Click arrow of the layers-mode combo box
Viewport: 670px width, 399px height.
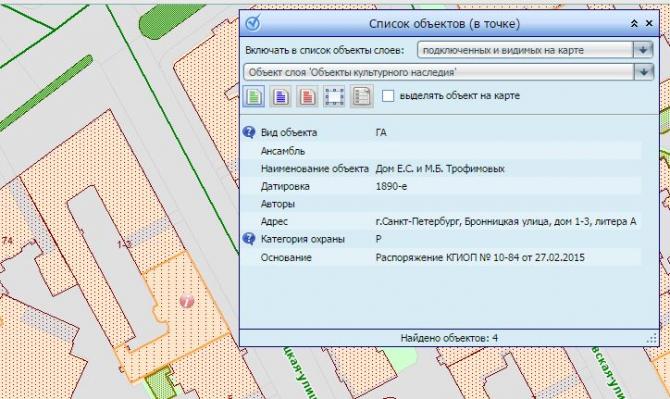[x=643, y=50]
